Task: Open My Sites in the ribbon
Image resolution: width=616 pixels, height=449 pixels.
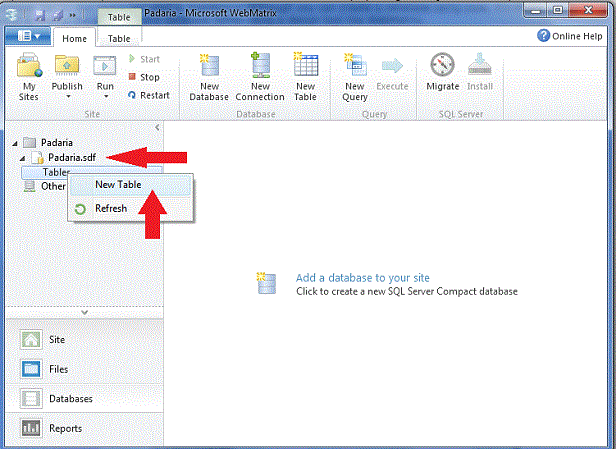Action: (x=29, y=77)
